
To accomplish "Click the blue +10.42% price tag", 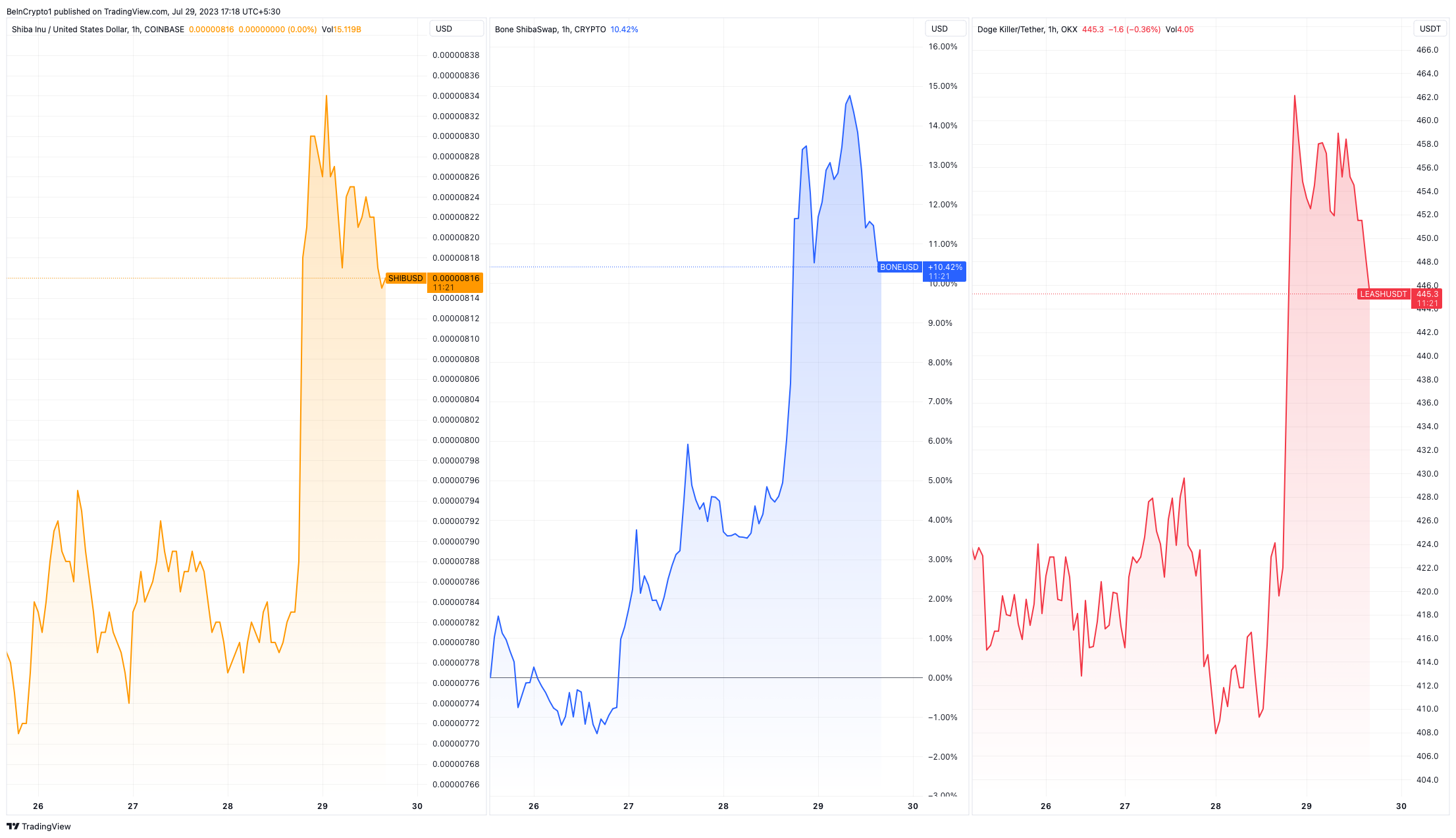I will [945, 271].
